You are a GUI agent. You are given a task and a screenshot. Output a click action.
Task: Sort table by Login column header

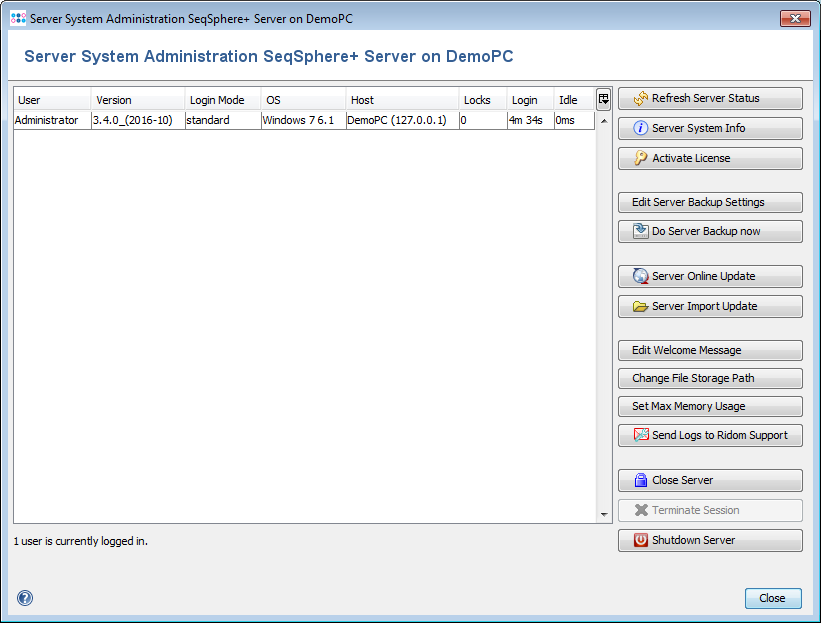click(530, 99)
